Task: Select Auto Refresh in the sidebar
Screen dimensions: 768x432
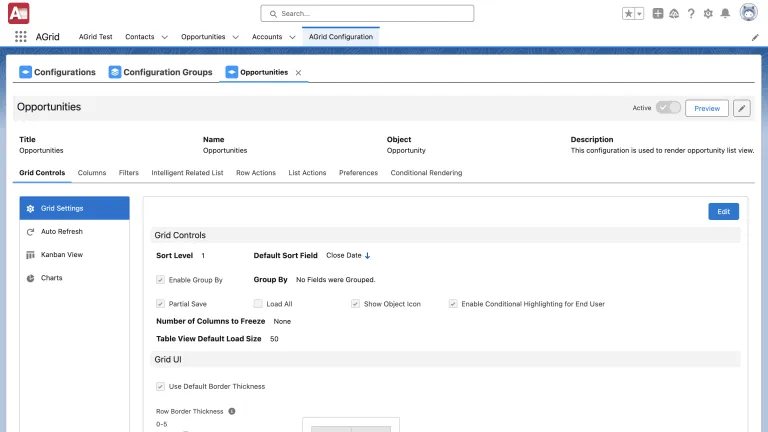Action: point(74,232)
